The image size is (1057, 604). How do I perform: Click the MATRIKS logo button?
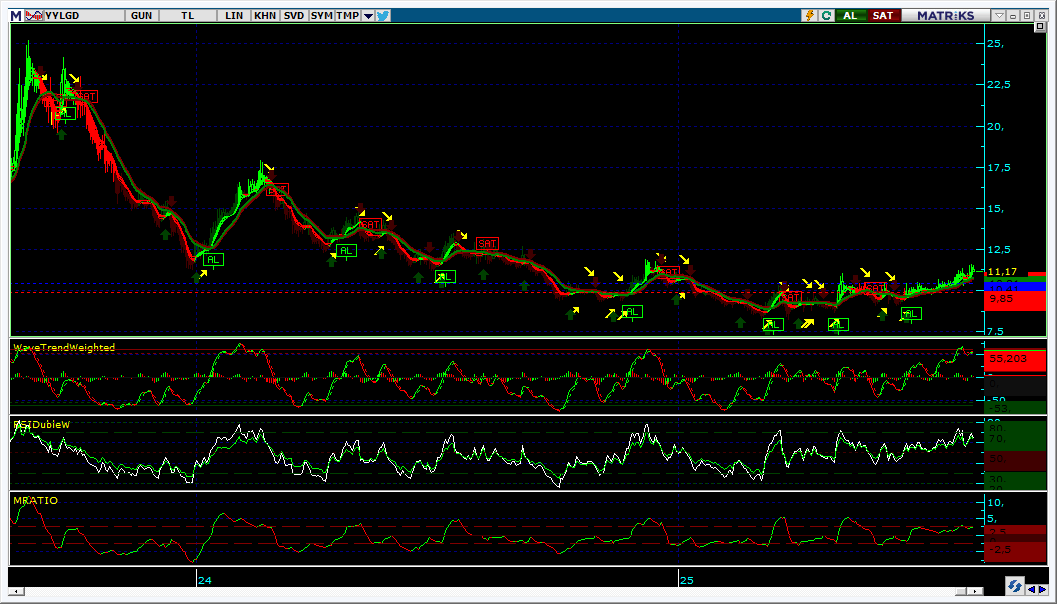coord(946,16)
